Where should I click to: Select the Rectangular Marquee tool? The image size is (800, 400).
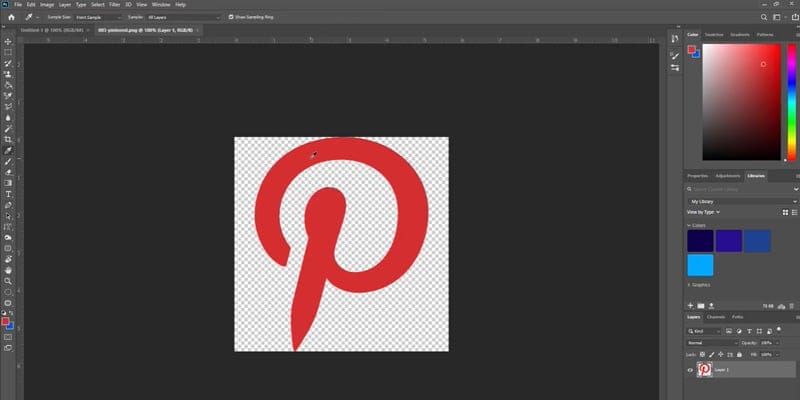coord(8,52)
